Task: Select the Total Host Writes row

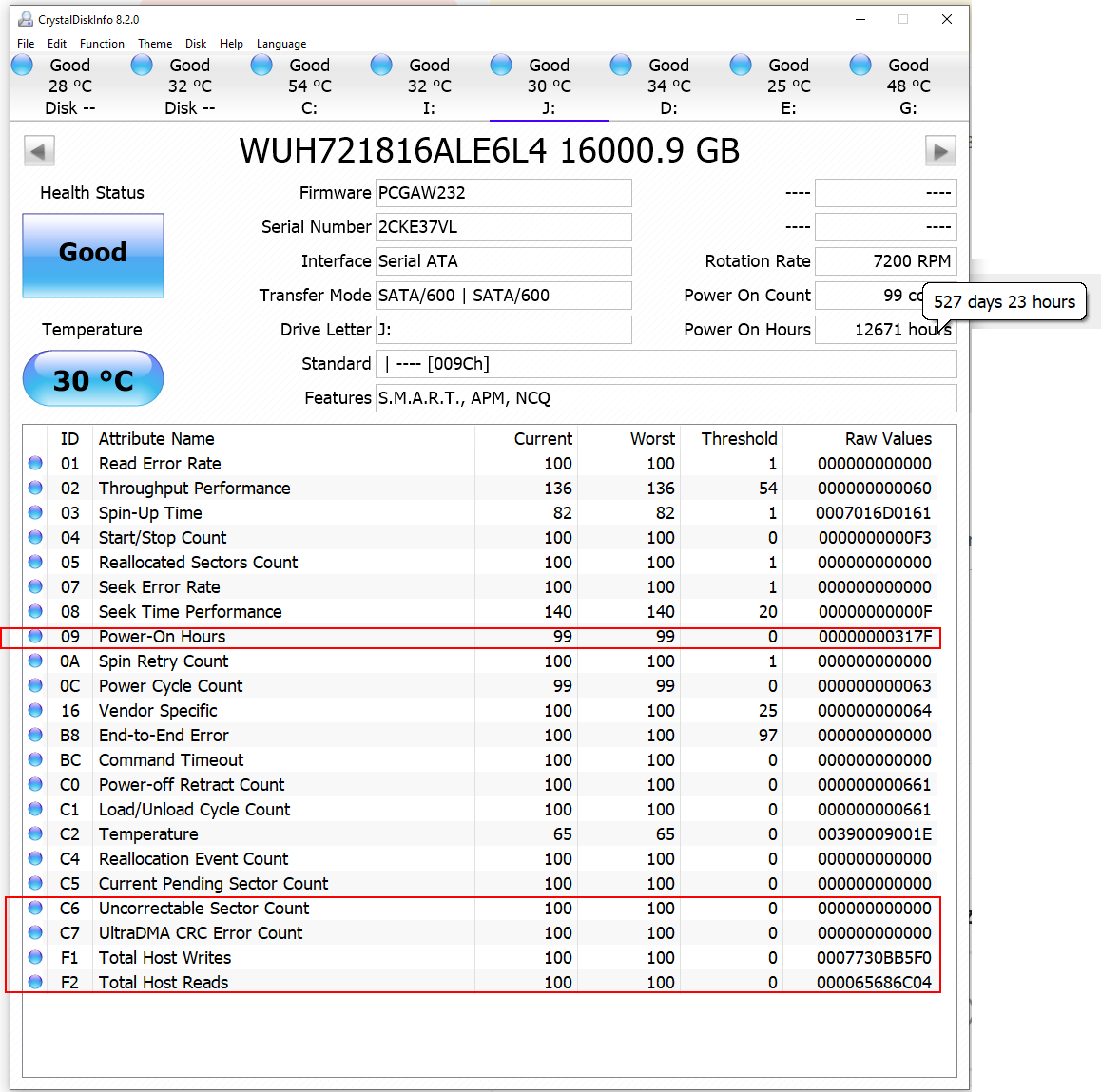Action: (x=480, y=957)
